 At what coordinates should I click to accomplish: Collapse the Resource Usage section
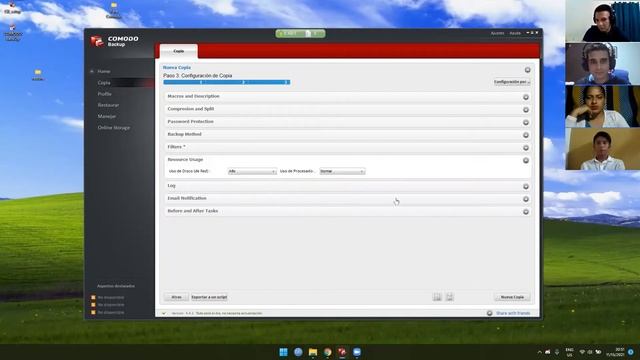tap(526, 160)
